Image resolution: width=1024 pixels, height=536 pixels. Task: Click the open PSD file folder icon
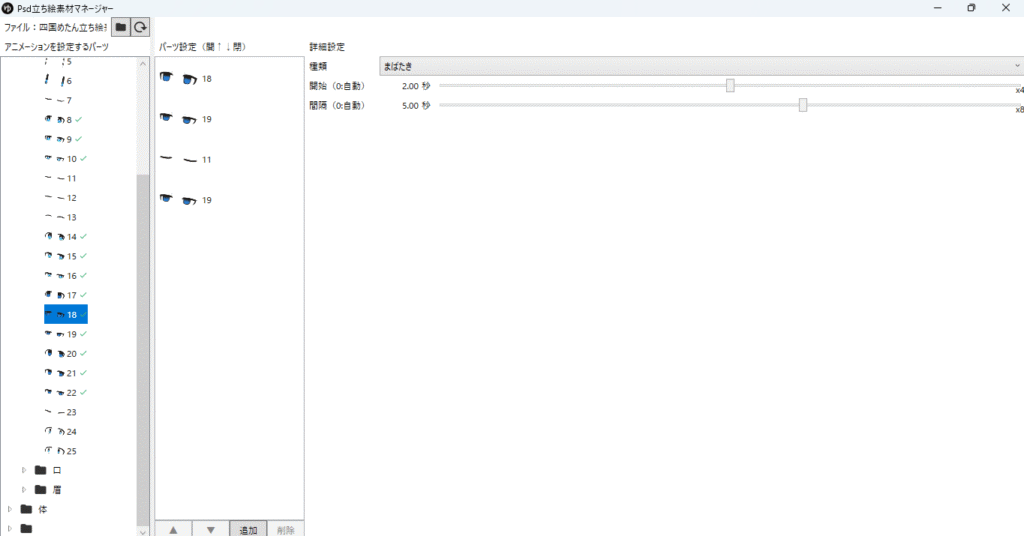tap(120, 28)
